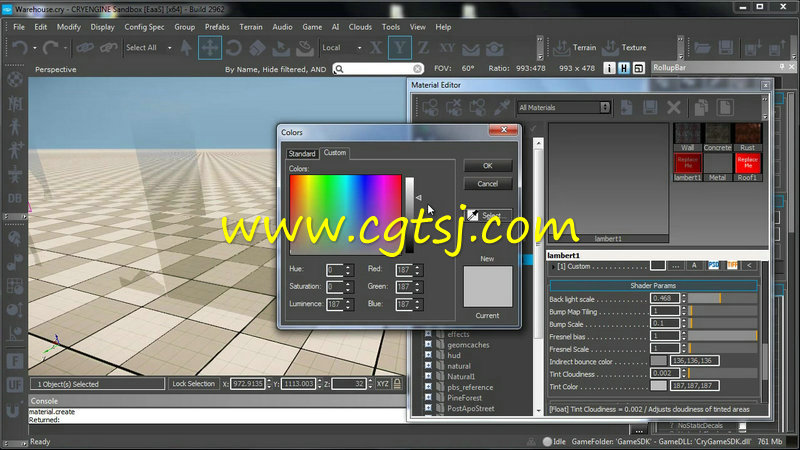Click the Unlink objects icon
The height and width of the screenshot is (450, 800).
(108, 48)
